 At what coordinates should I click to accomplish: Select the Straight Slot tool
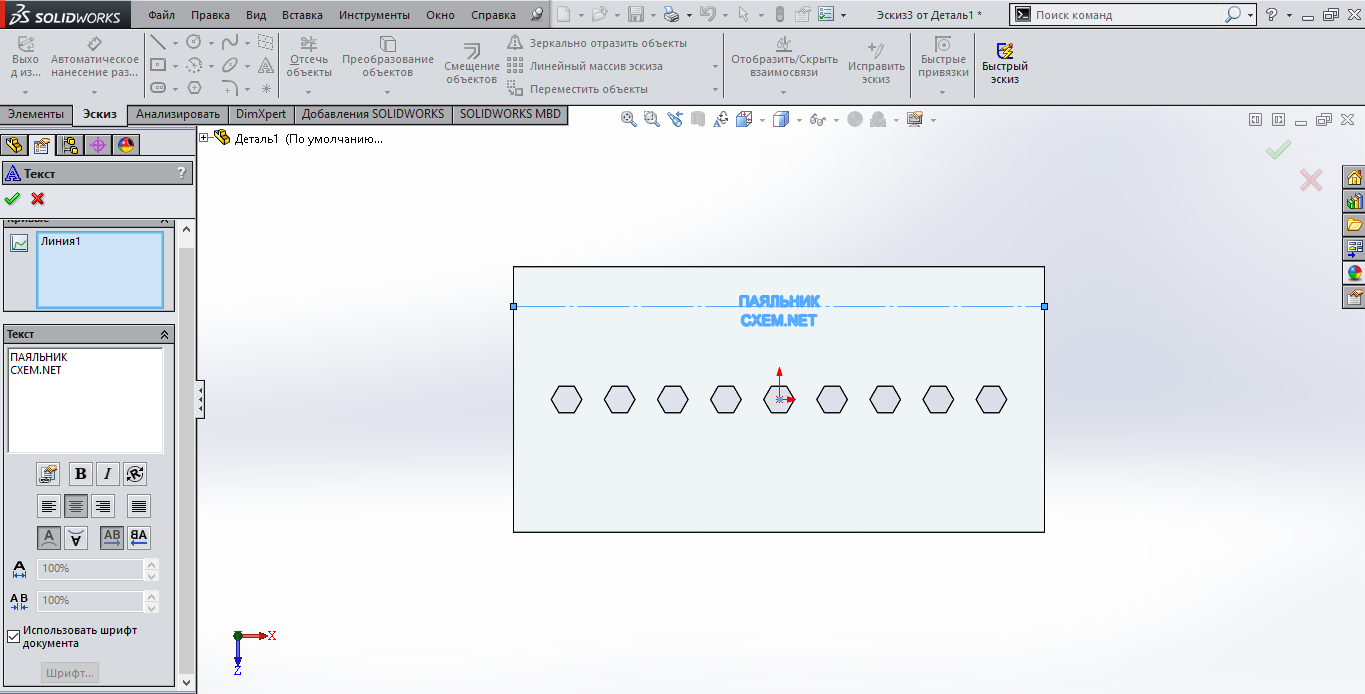157,88
